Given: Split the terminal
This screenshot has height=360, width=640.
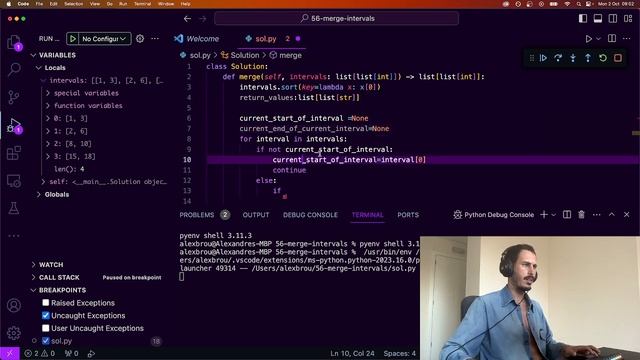Looking at the screenshot, I should (x=567, y=215).
